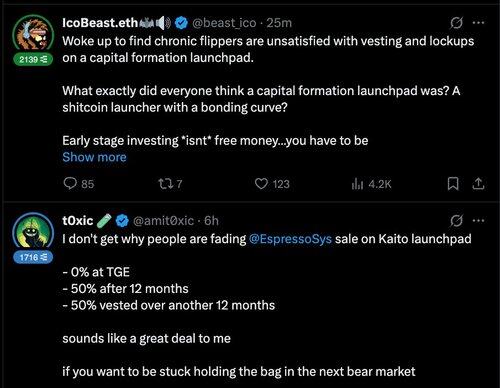The image size is (500, 388).
Task: Click IcoBeast.eth avatar picture
Action: [x=33, y=35]
